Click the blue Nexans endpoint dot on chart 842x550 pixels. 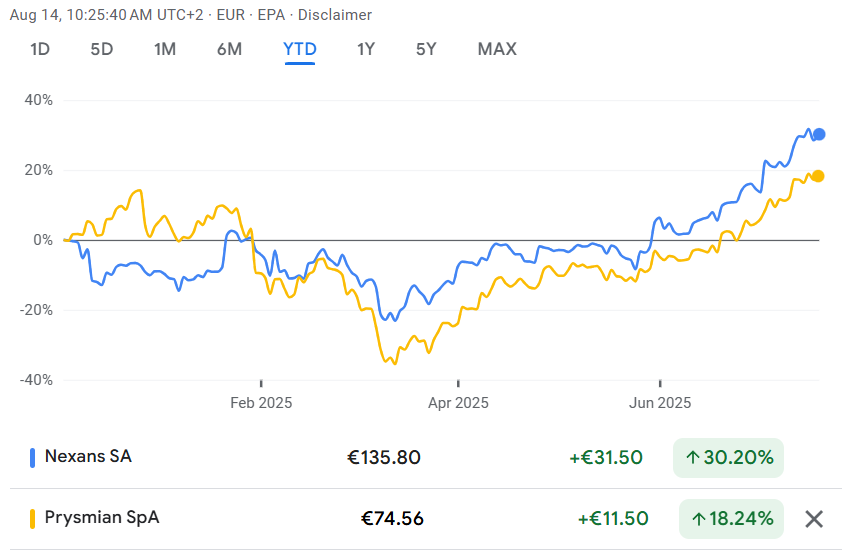(819, 134)
